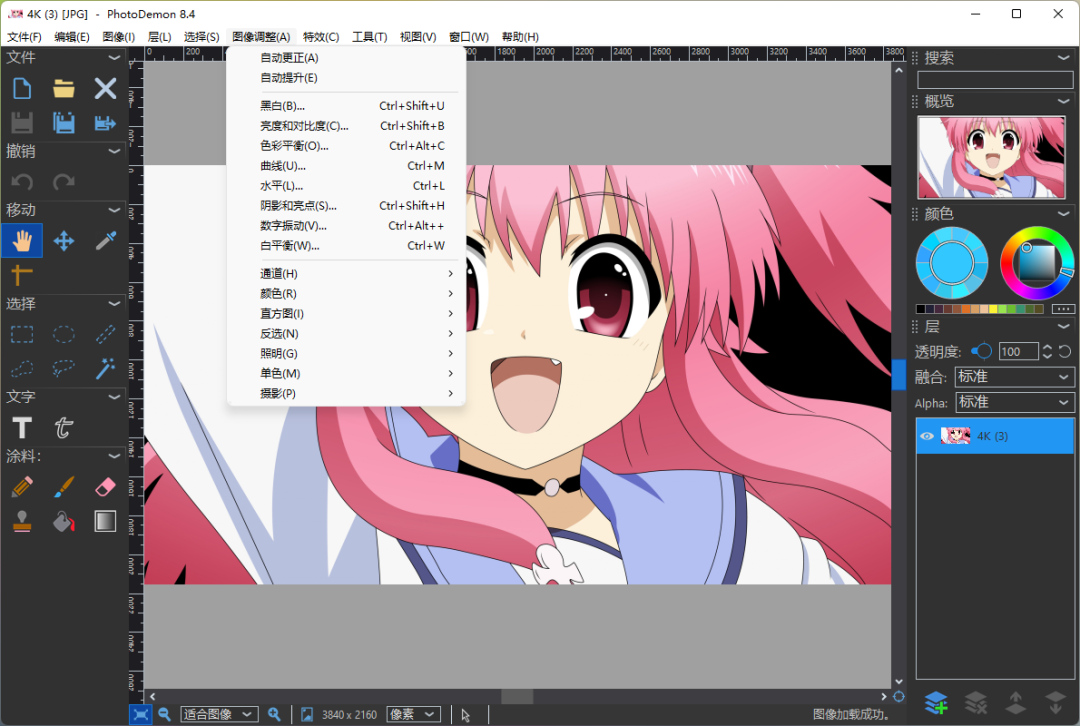
Task: Open the 特效(C) menu
Action: point(321,36)
